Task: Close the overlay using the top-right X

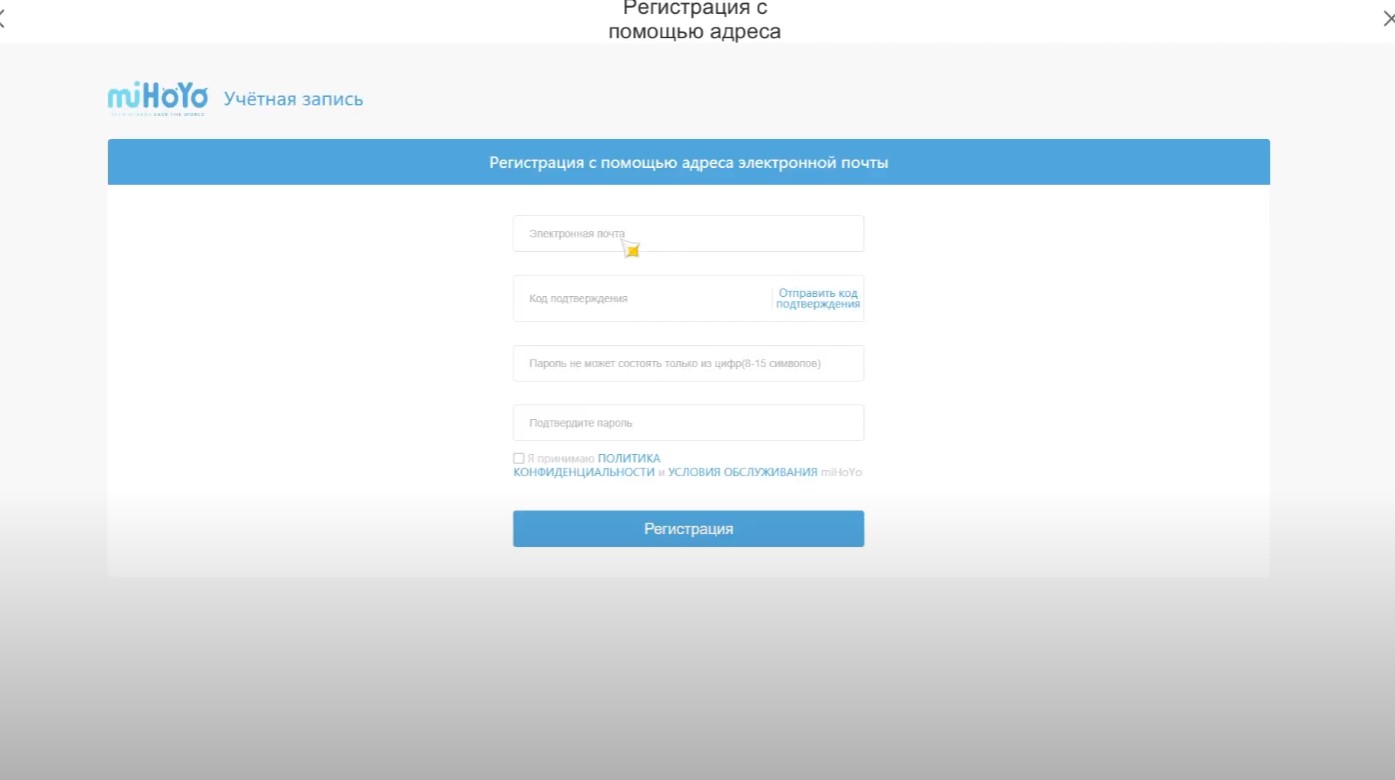Action: point(1388,19)
